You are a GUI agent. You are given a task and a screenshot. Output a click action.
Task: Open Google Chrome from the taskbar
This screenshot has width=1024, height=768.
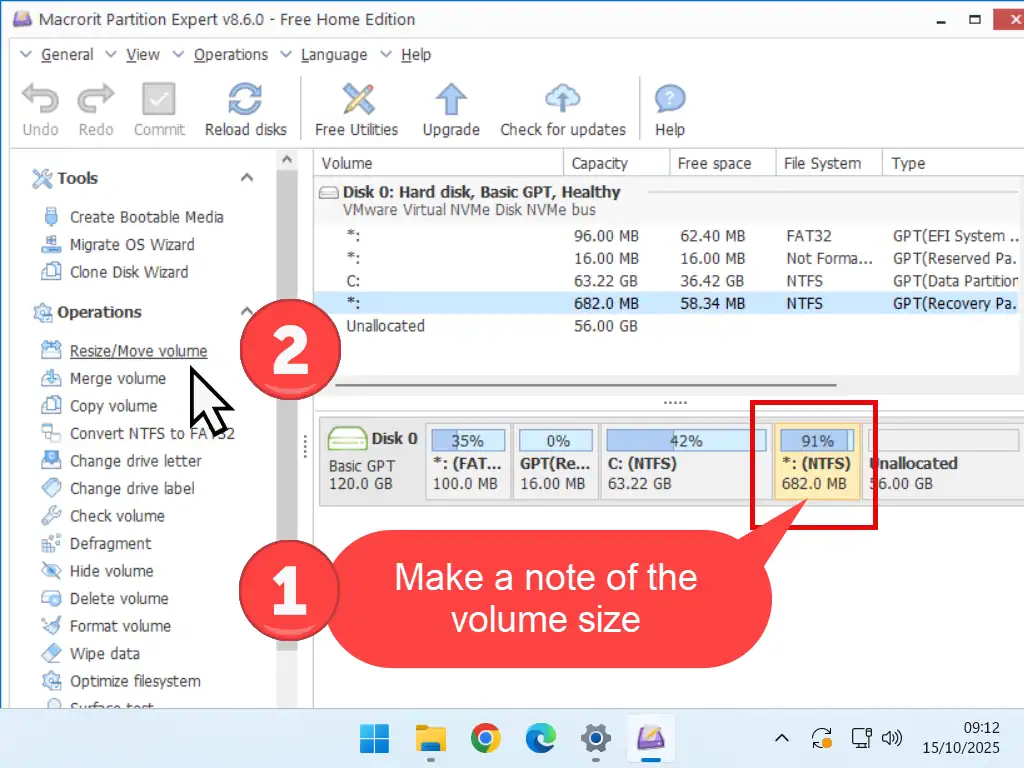pos(485,740)
